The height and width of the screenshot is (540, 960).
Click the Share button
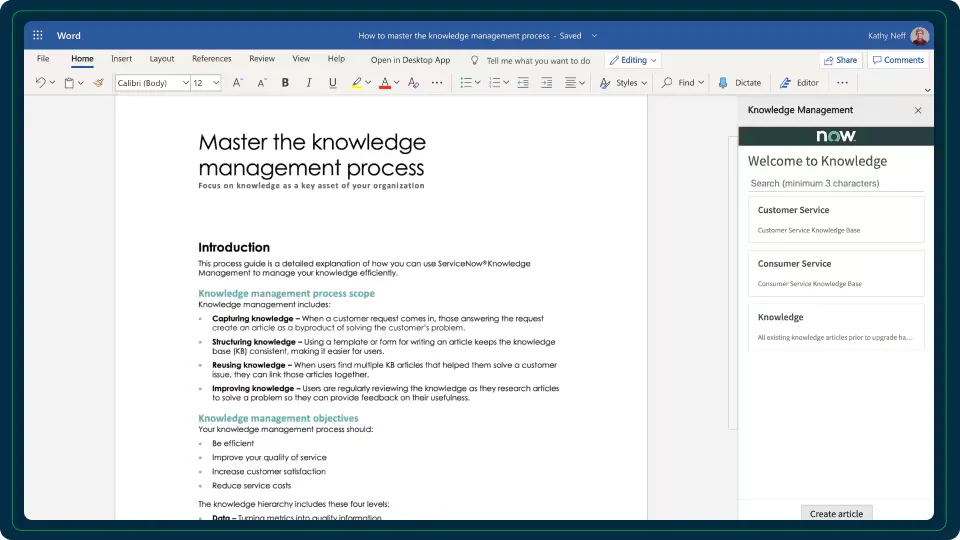click(840, 60)
